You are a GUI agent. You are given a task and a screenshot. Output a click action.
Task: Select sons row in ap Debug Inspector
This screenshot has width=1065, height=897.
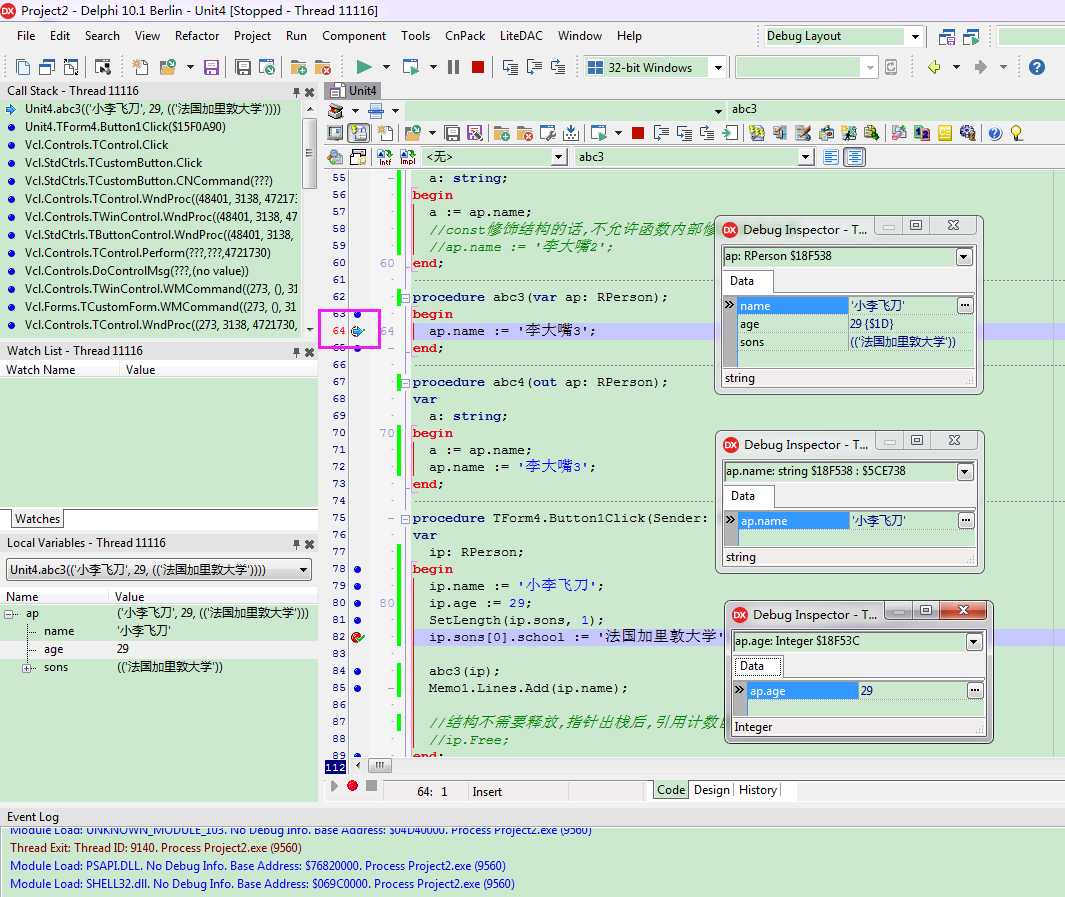tap(848, 342)
